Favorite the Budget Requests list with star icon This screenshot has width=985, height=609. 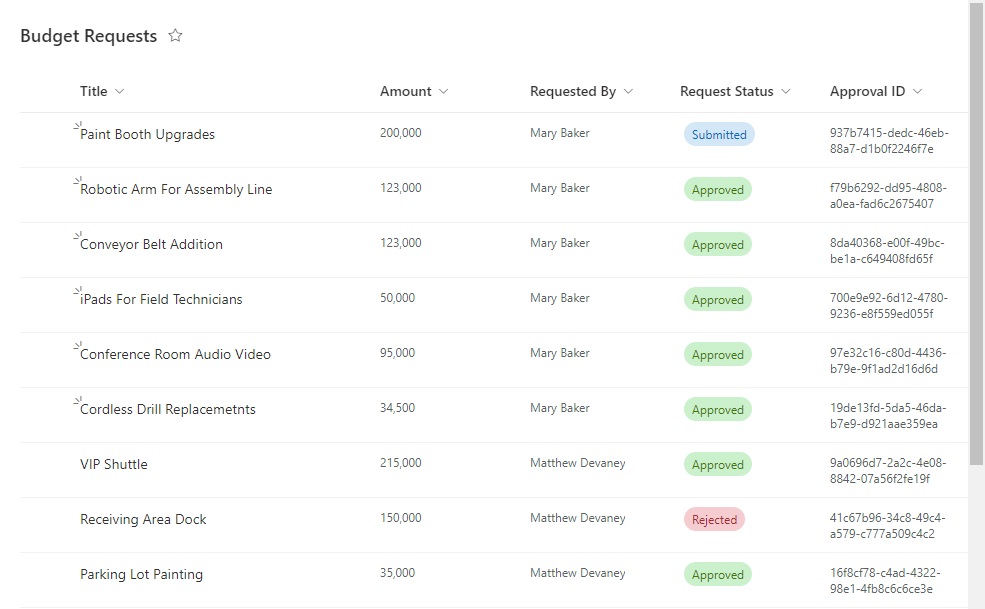pos(175,35)
